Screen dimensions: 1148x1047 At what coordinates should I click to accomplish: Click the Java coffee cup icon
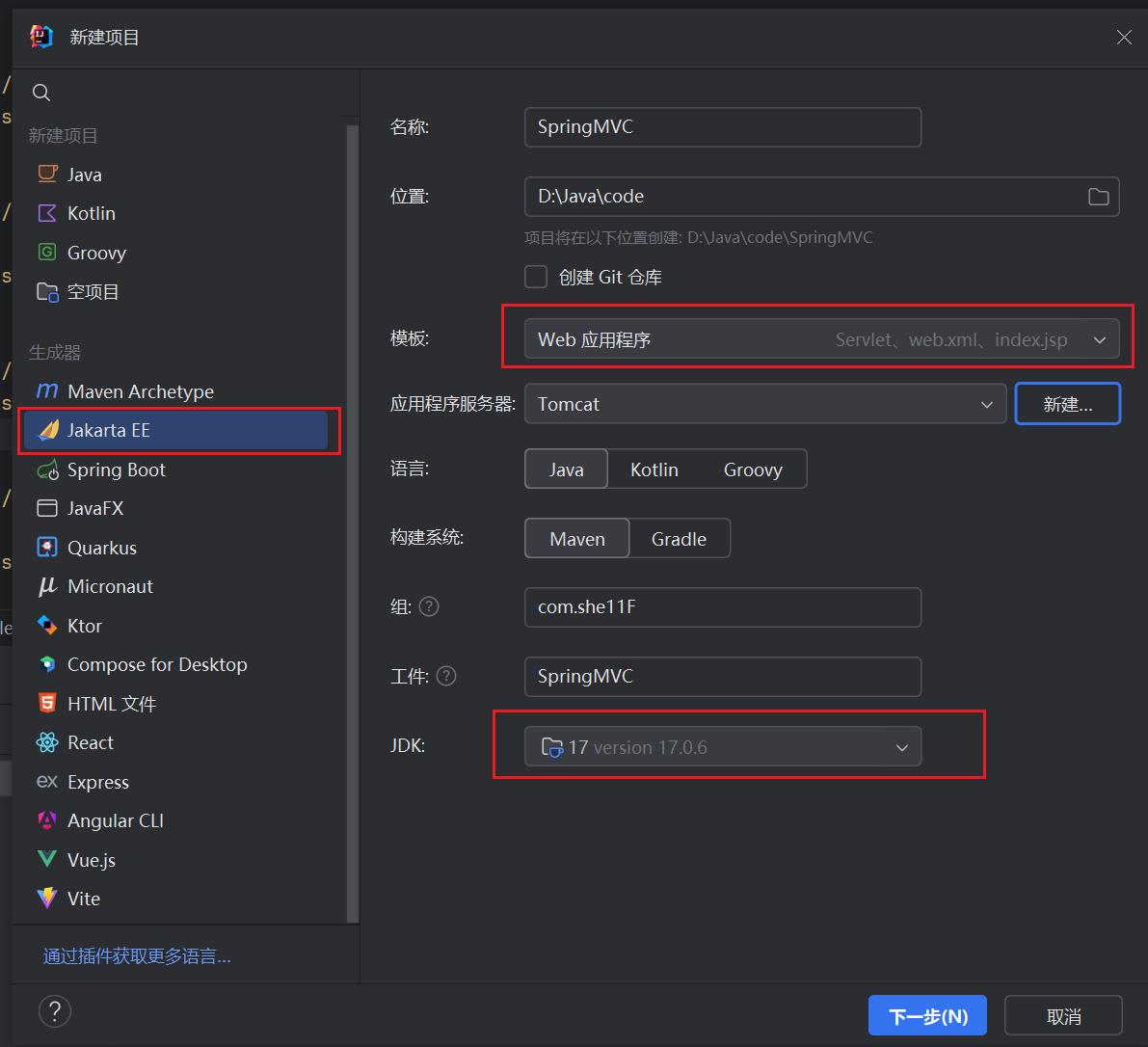point(47,174)
